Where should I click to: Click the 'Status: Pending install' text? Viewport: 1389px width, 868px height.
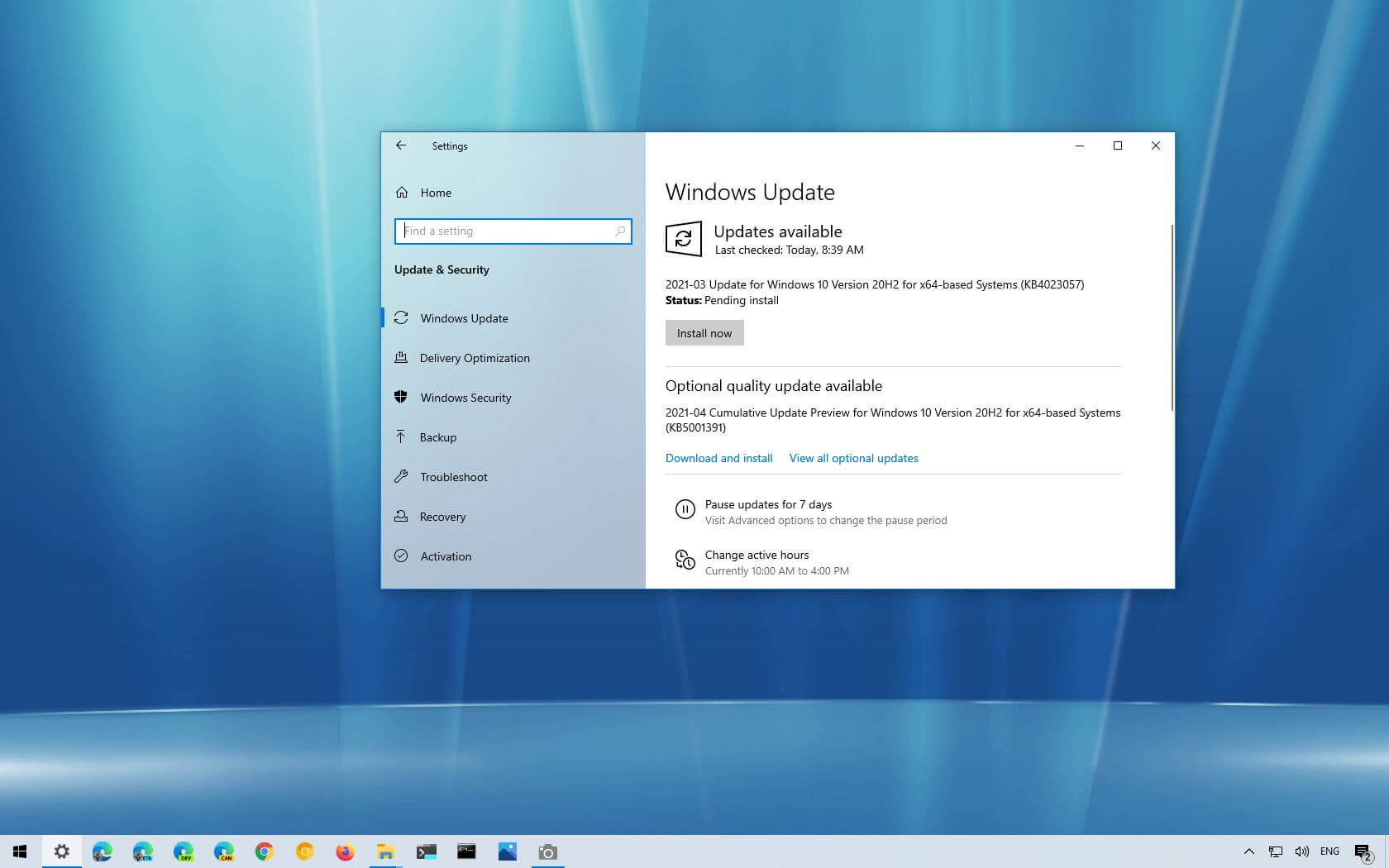point(722,300)
